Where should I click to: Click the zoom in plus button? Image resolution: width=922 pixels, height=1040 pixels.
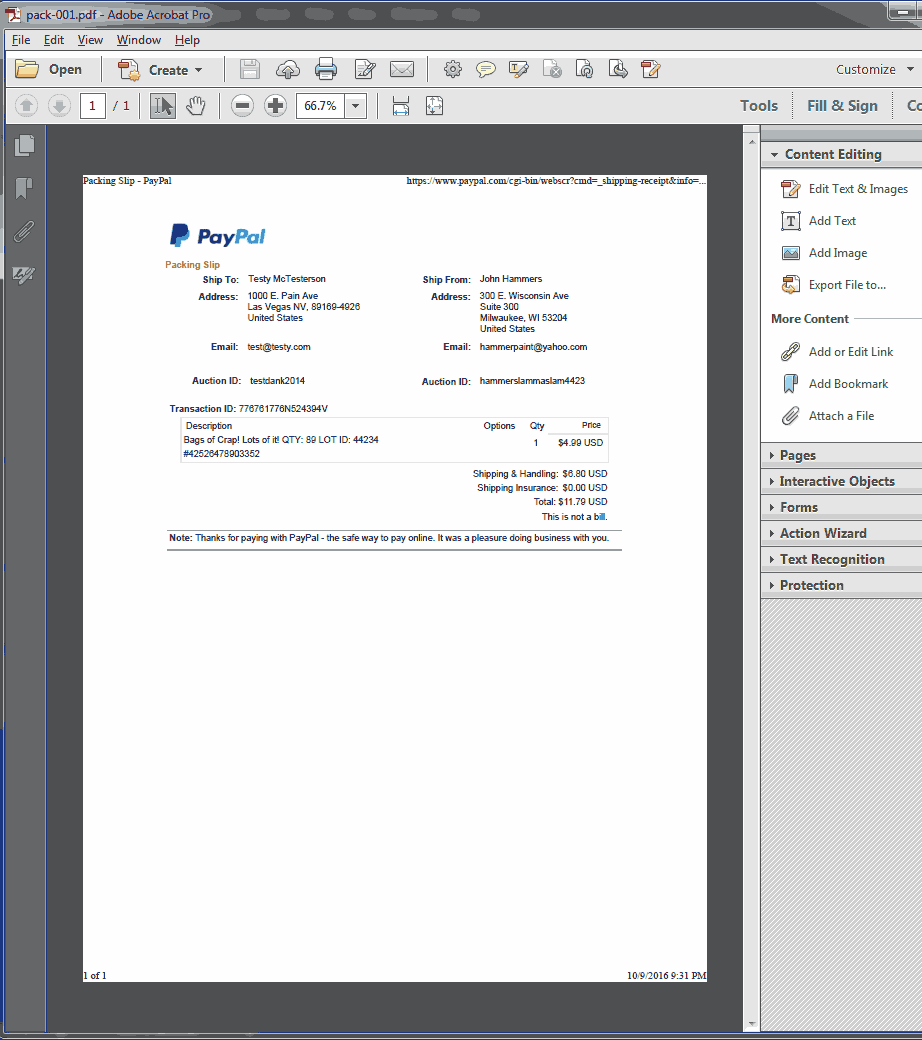pyautogui.click(x=275, y=105)
